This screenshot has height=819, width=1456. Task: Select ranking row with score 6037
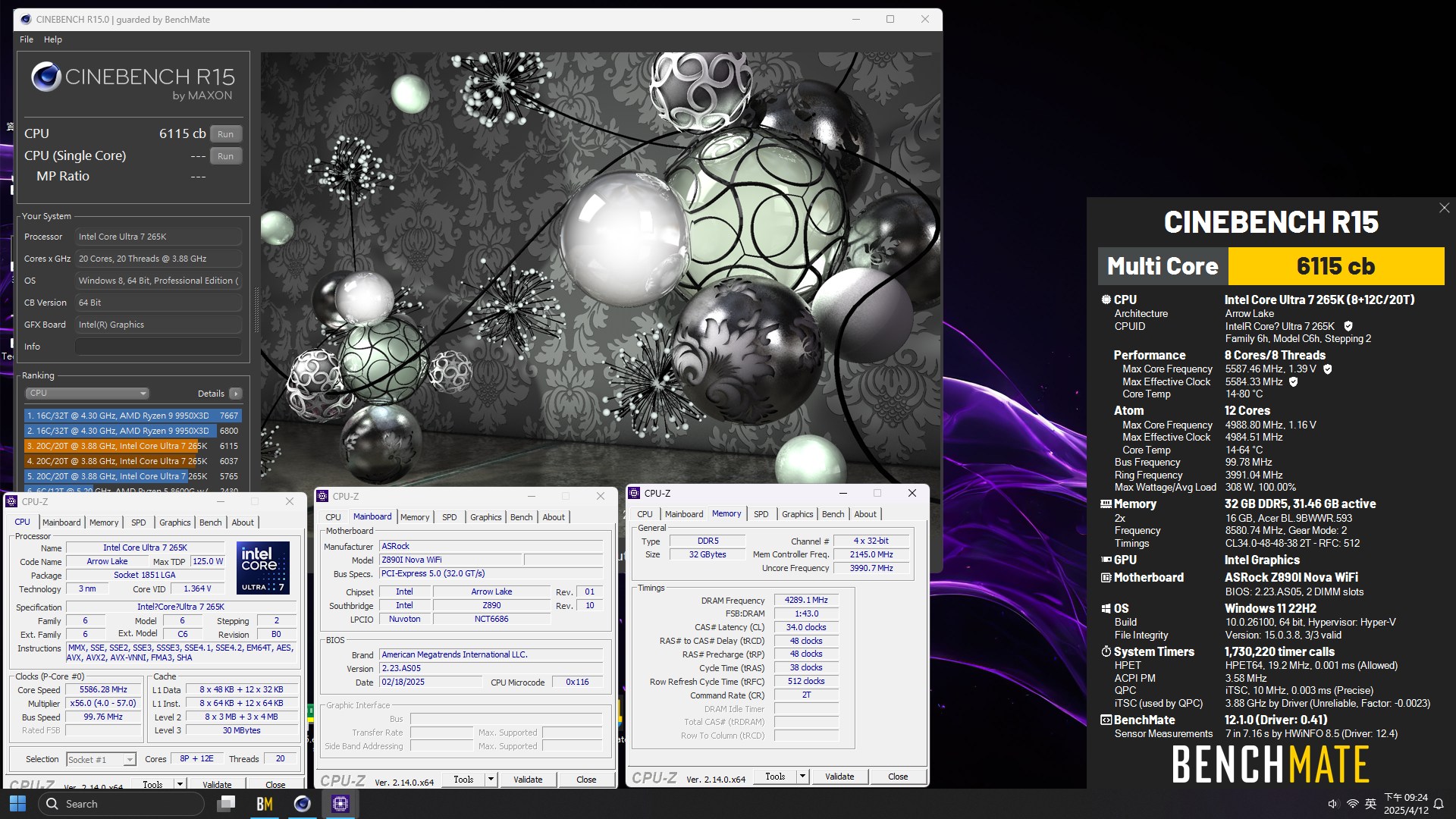[x=133, y=461]
